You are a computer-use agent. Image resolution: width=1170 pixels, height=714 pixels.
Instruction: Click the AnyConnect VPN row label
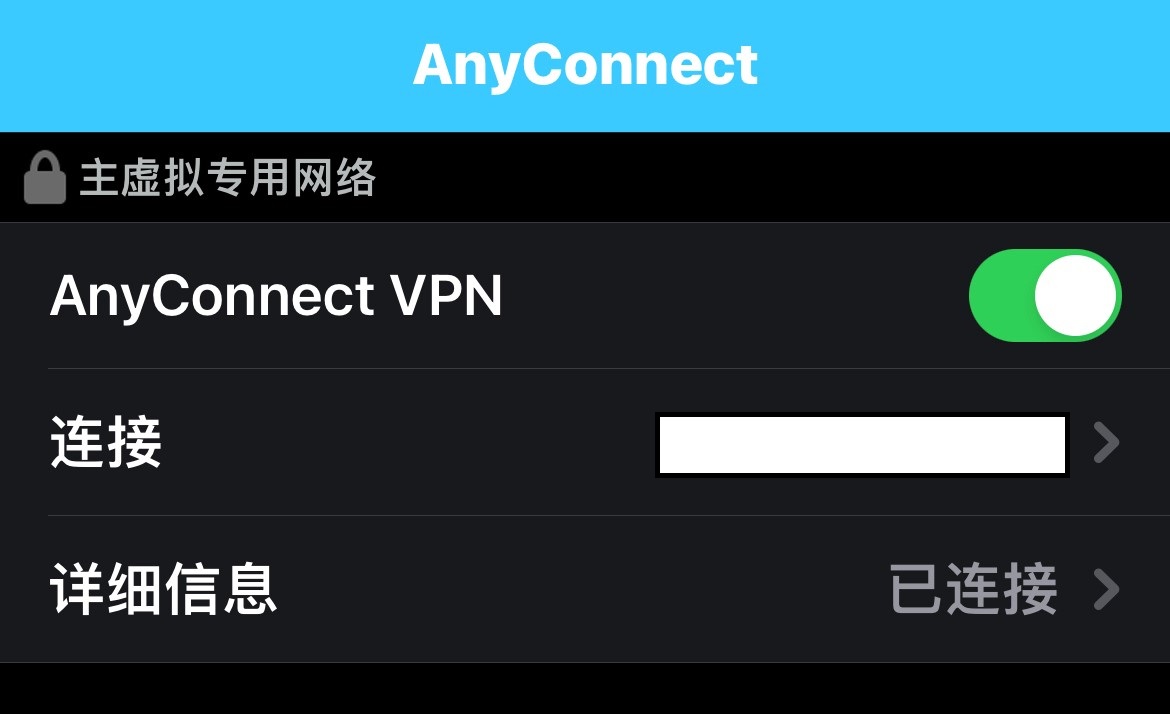pos(276,296)
